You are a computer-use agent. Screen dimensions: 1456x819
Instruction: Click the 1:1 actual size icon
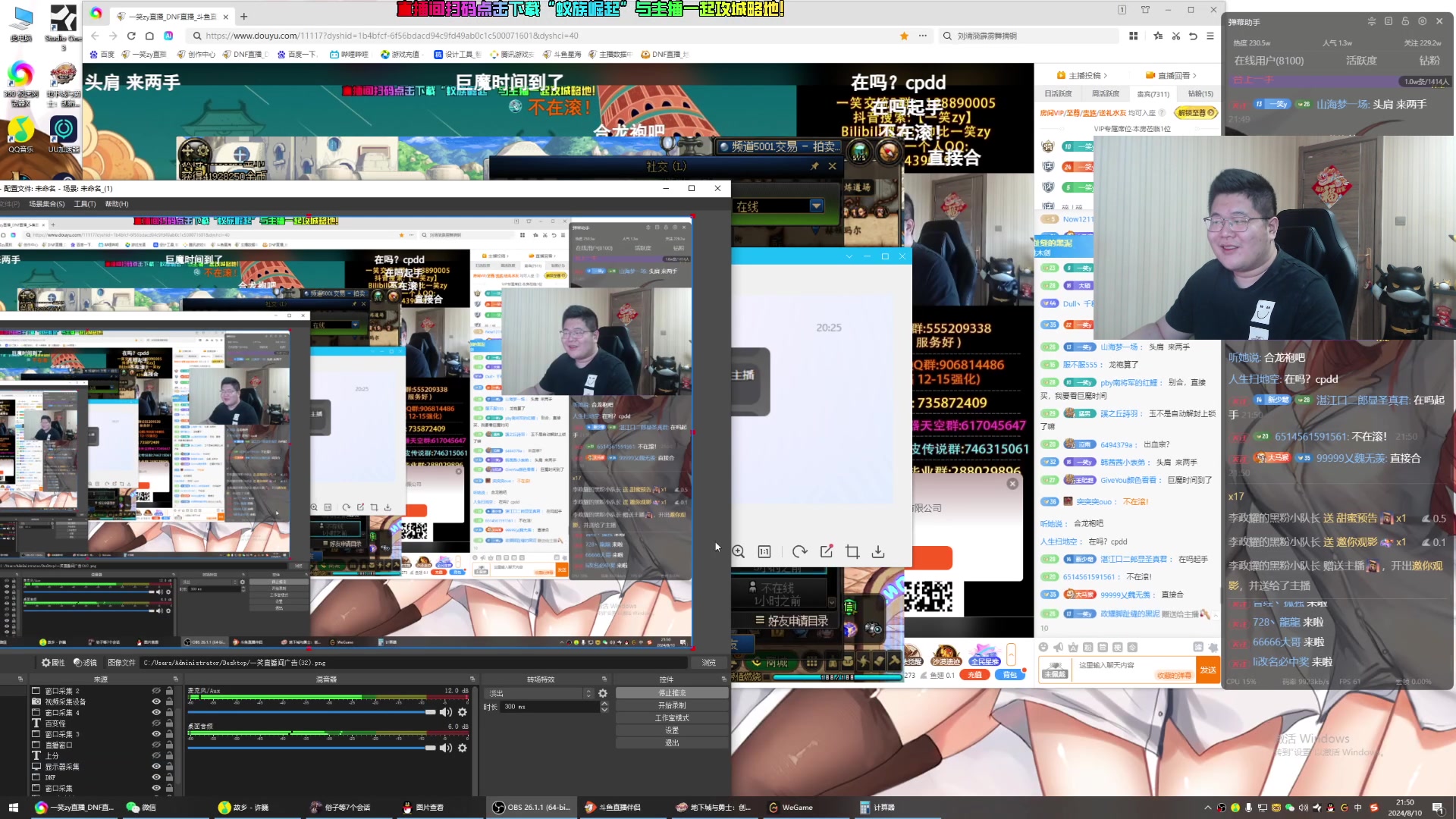click(x=764, y=552)
